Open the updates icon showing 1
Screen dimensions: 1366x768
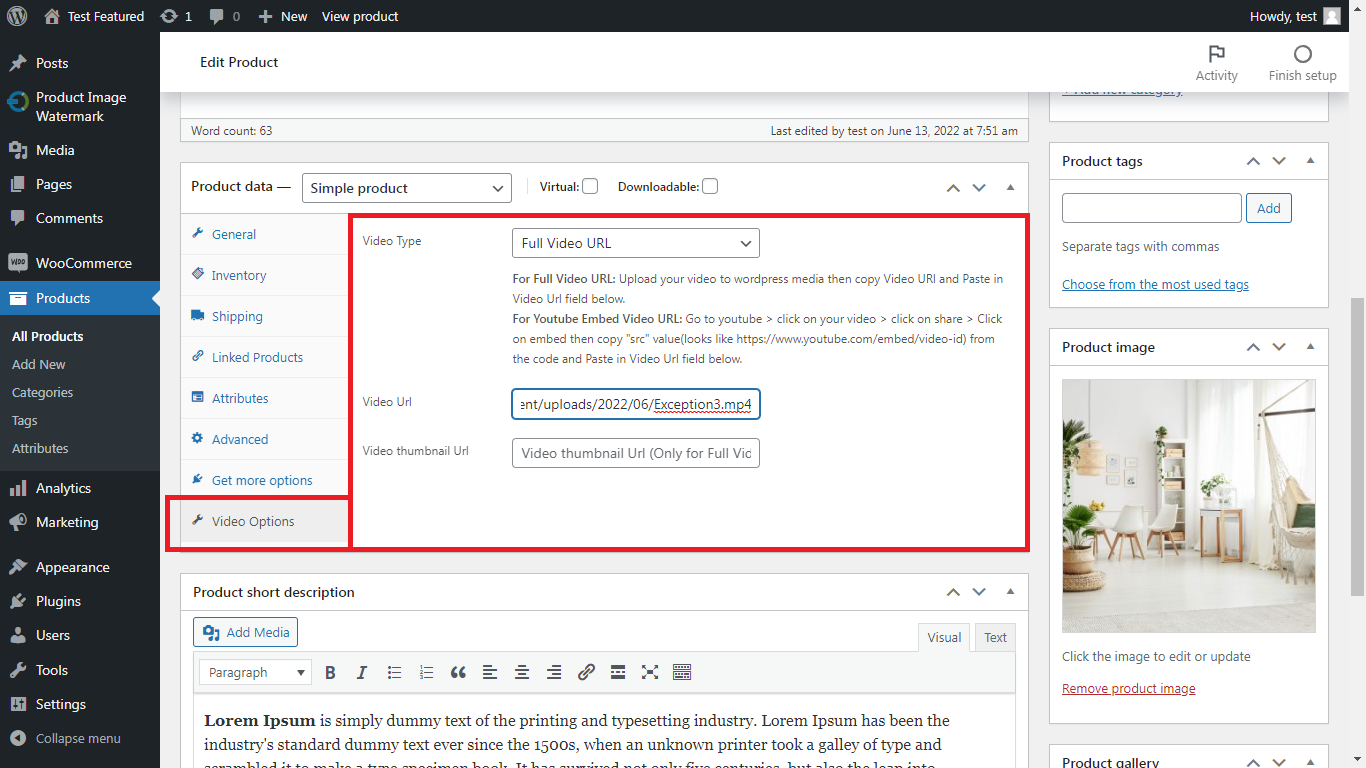[x=176, y=16]
